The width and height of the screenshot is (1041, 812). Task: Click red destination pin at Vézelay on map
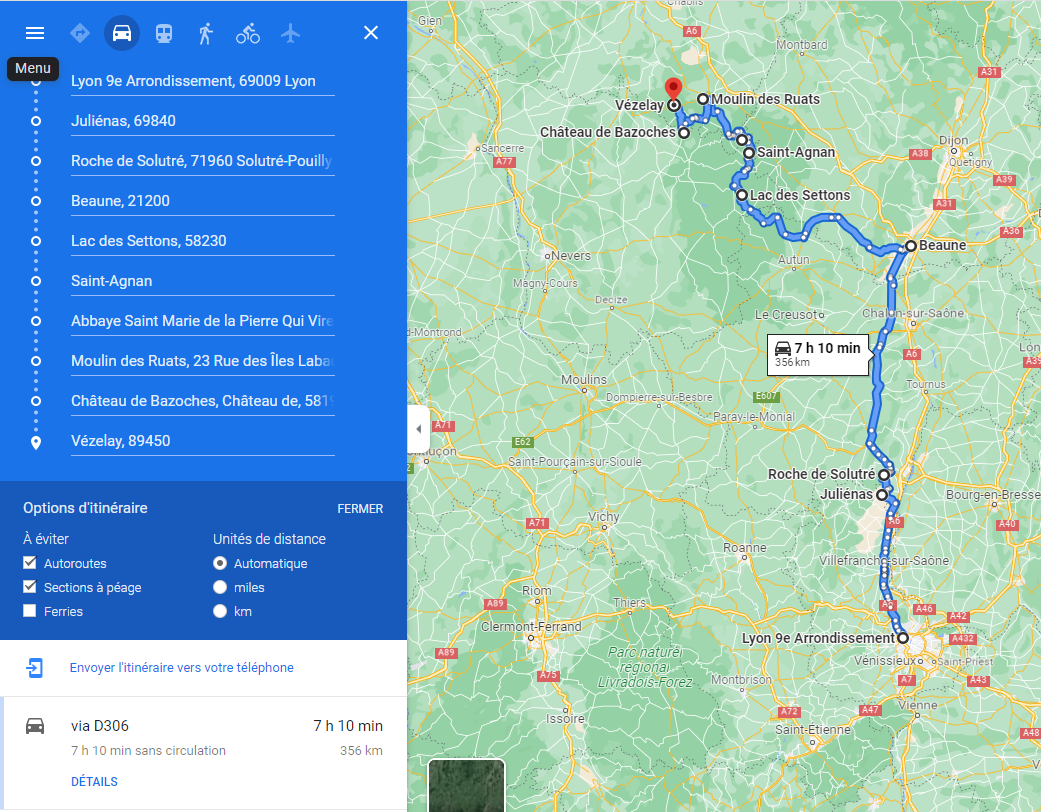pyautogui.click(x=673, y=89)
